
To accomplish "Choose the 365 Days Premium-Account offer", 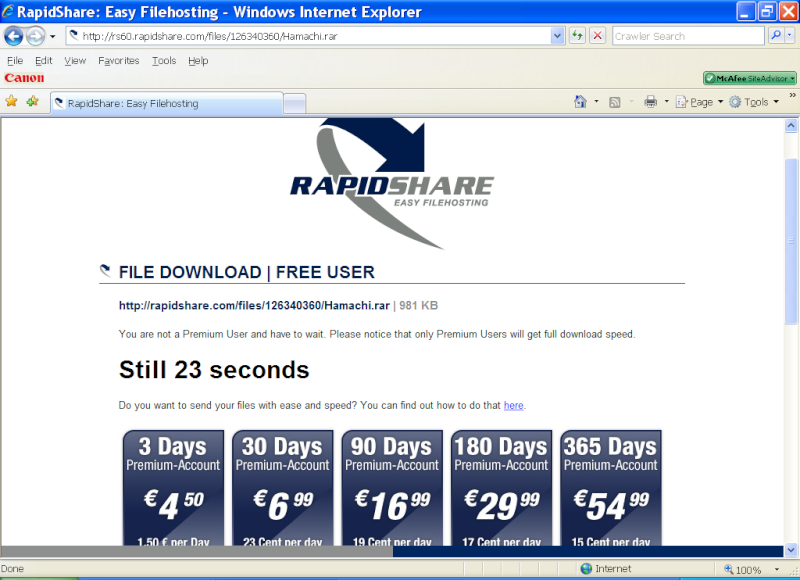I will click(x=611, y=488).
